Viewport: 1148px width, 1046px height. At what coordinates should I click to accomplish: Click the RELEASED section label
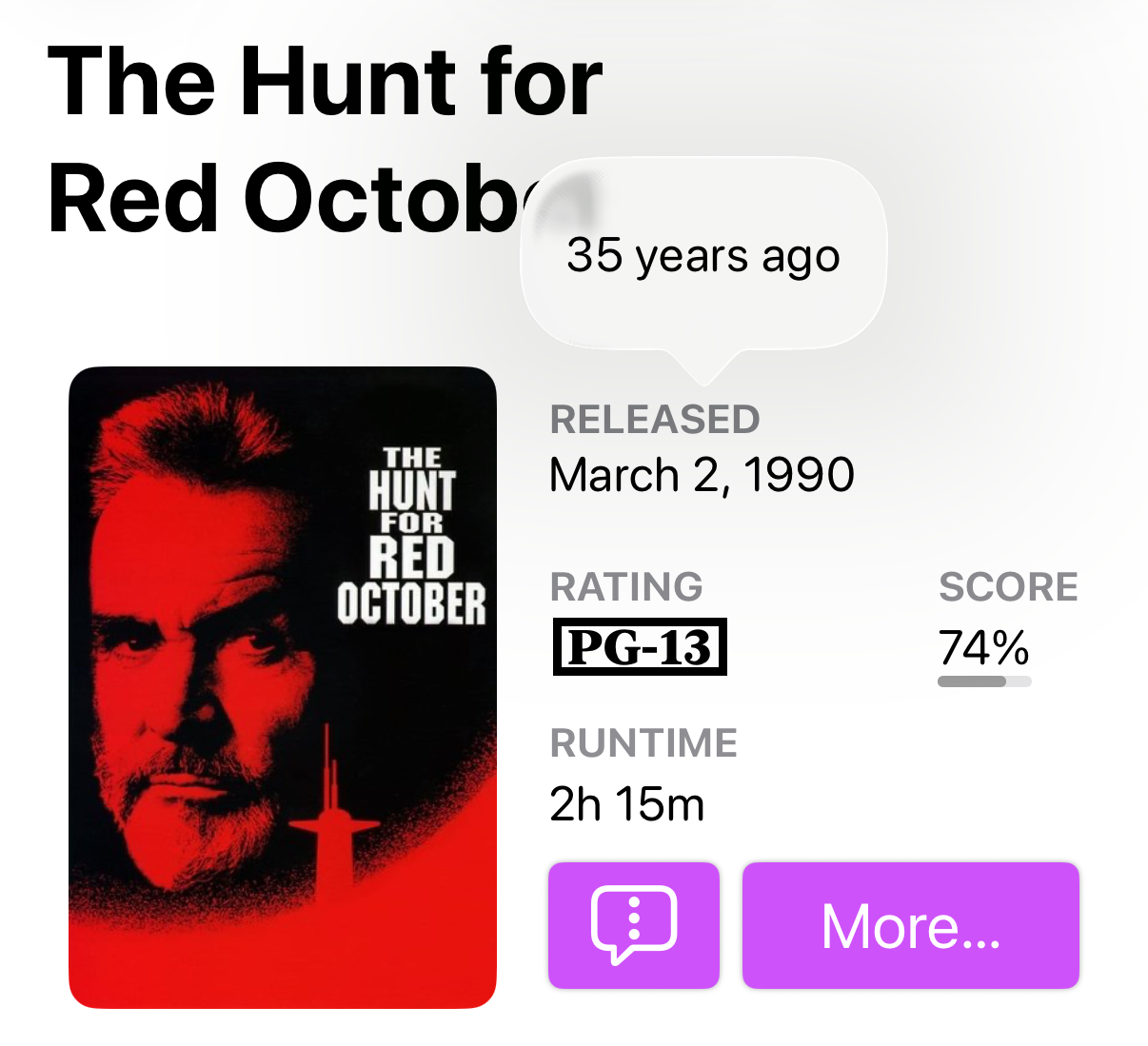pyautogui.click(x=655, y=419)
